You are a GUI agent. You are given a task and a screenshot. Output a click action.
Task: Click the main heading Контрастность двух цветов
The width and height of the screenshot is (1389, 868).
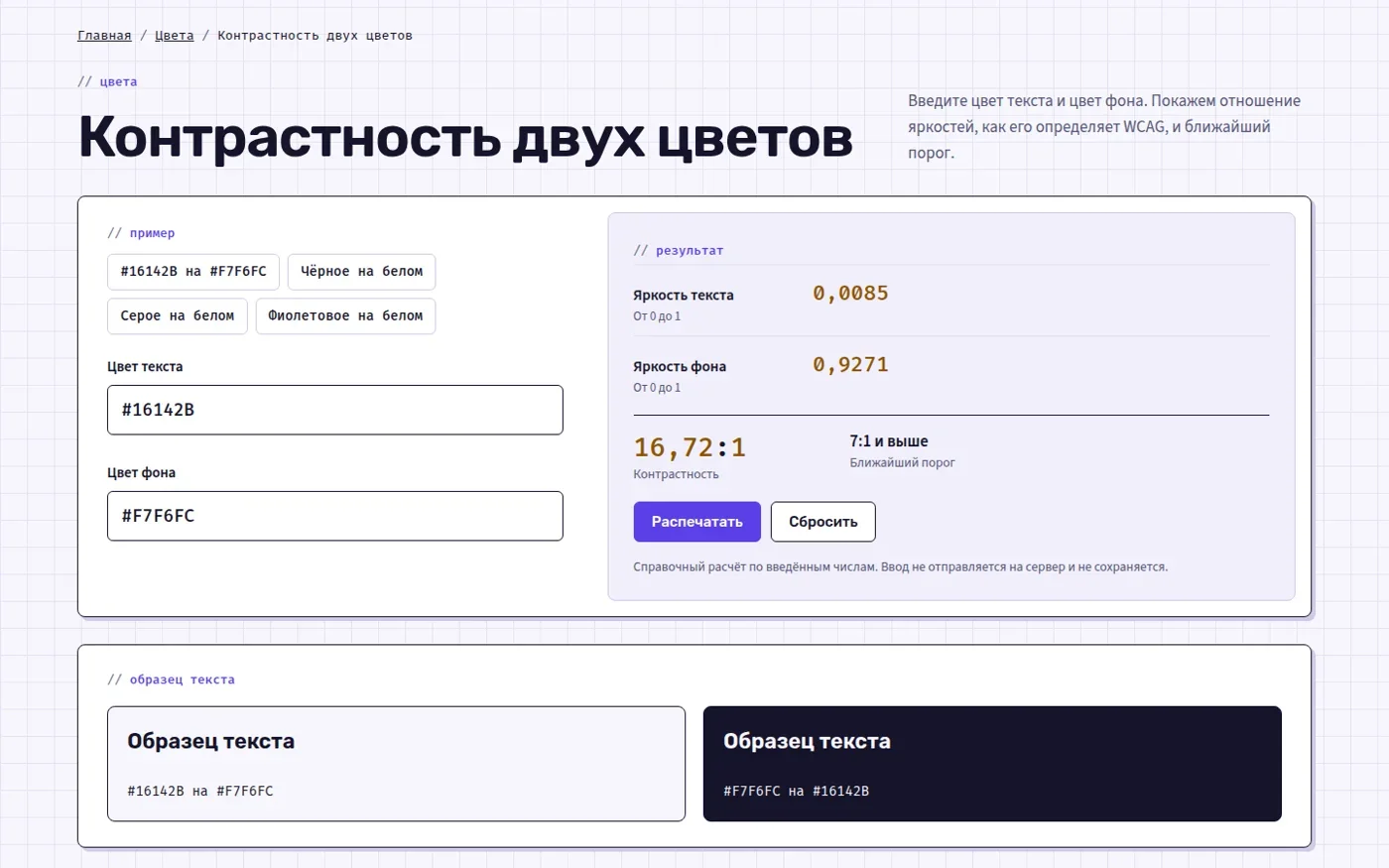(x=465, y=136)
